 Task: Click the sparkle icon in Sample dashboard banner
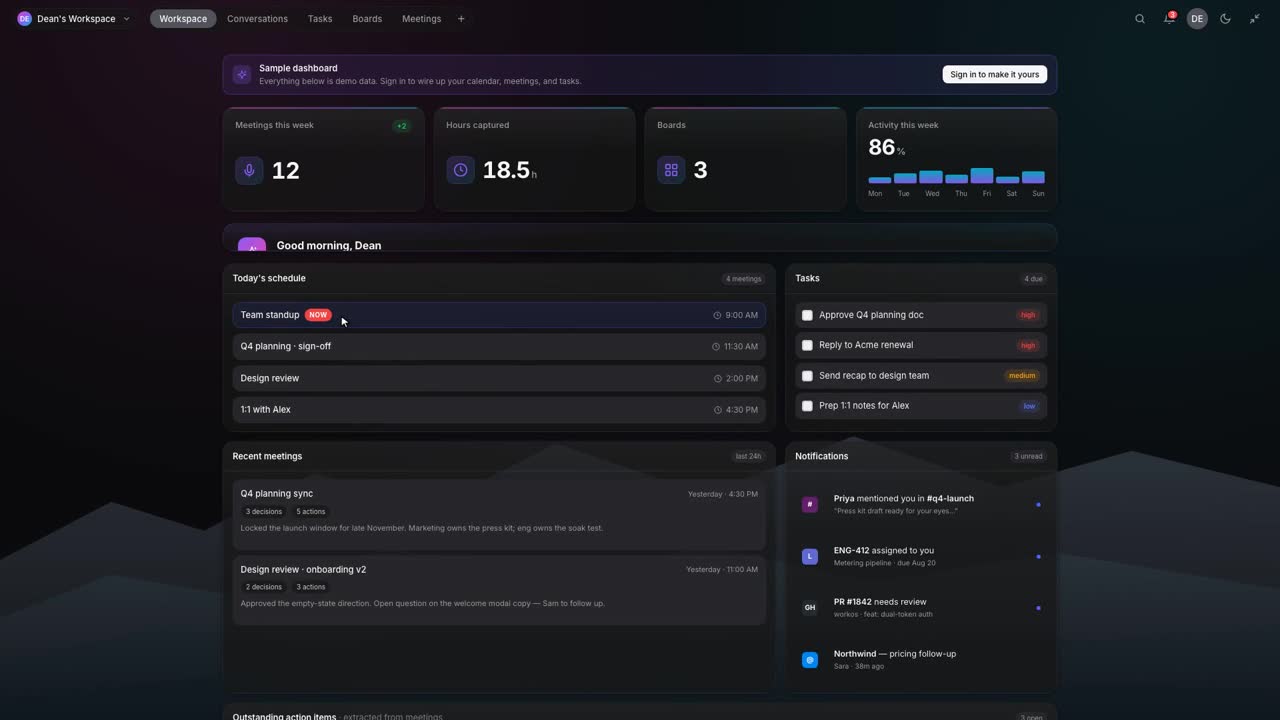(242, 74)
